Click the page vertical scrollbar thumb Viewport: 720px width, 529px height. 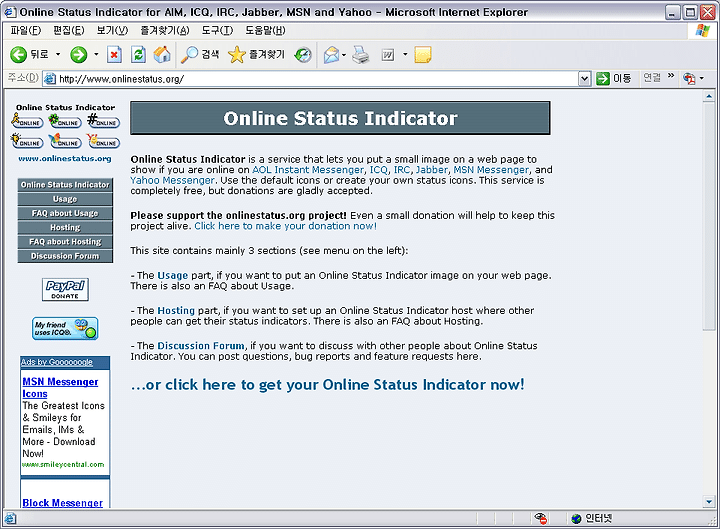pyautogui.click(x=709, y=216)
